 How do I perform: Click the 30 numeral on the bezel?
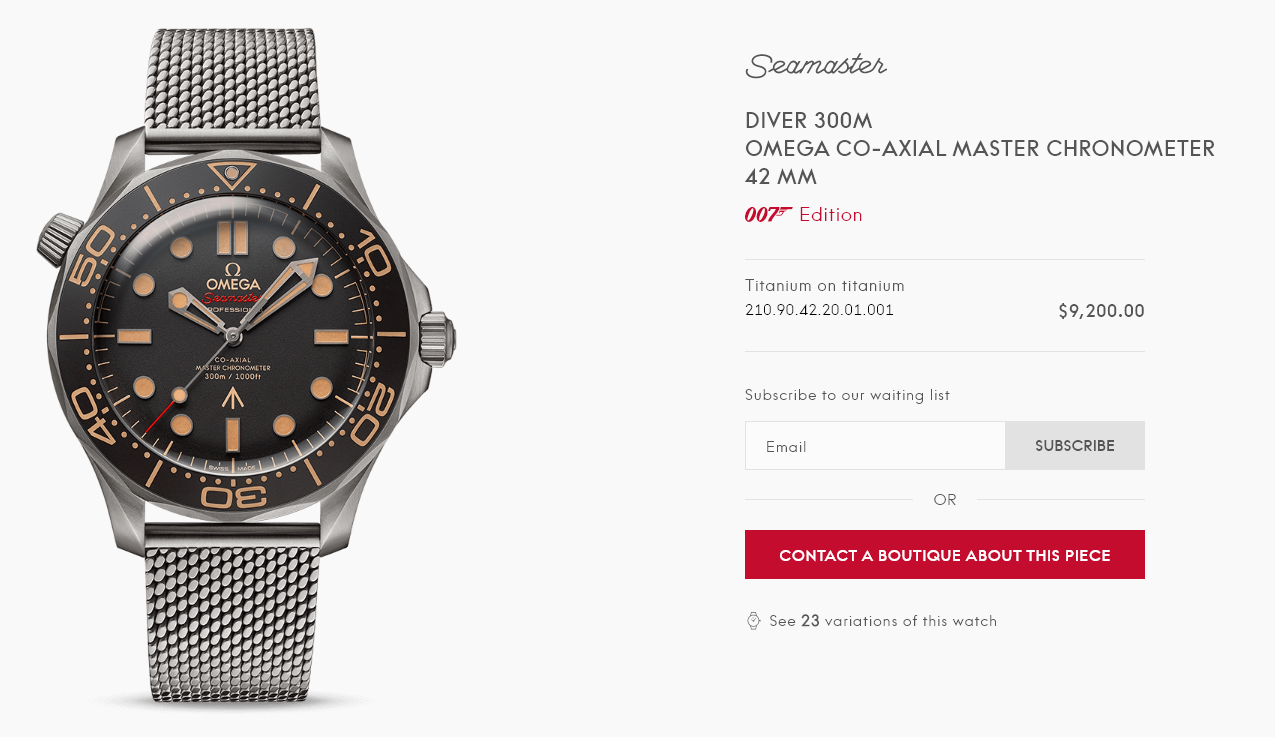[232, 497]
